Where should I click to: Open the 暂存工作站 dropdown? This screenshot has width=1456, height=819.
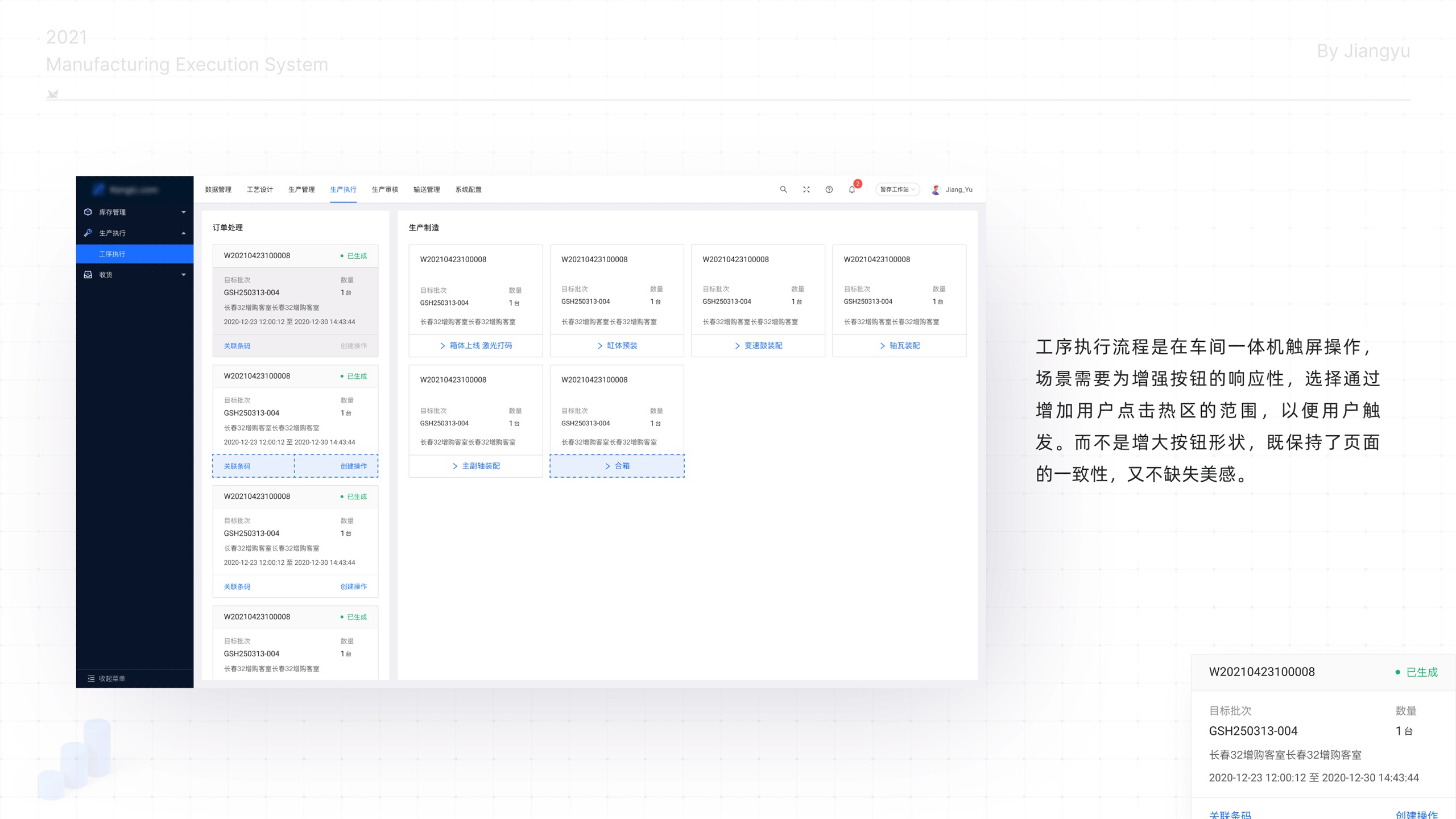point(897,189)
